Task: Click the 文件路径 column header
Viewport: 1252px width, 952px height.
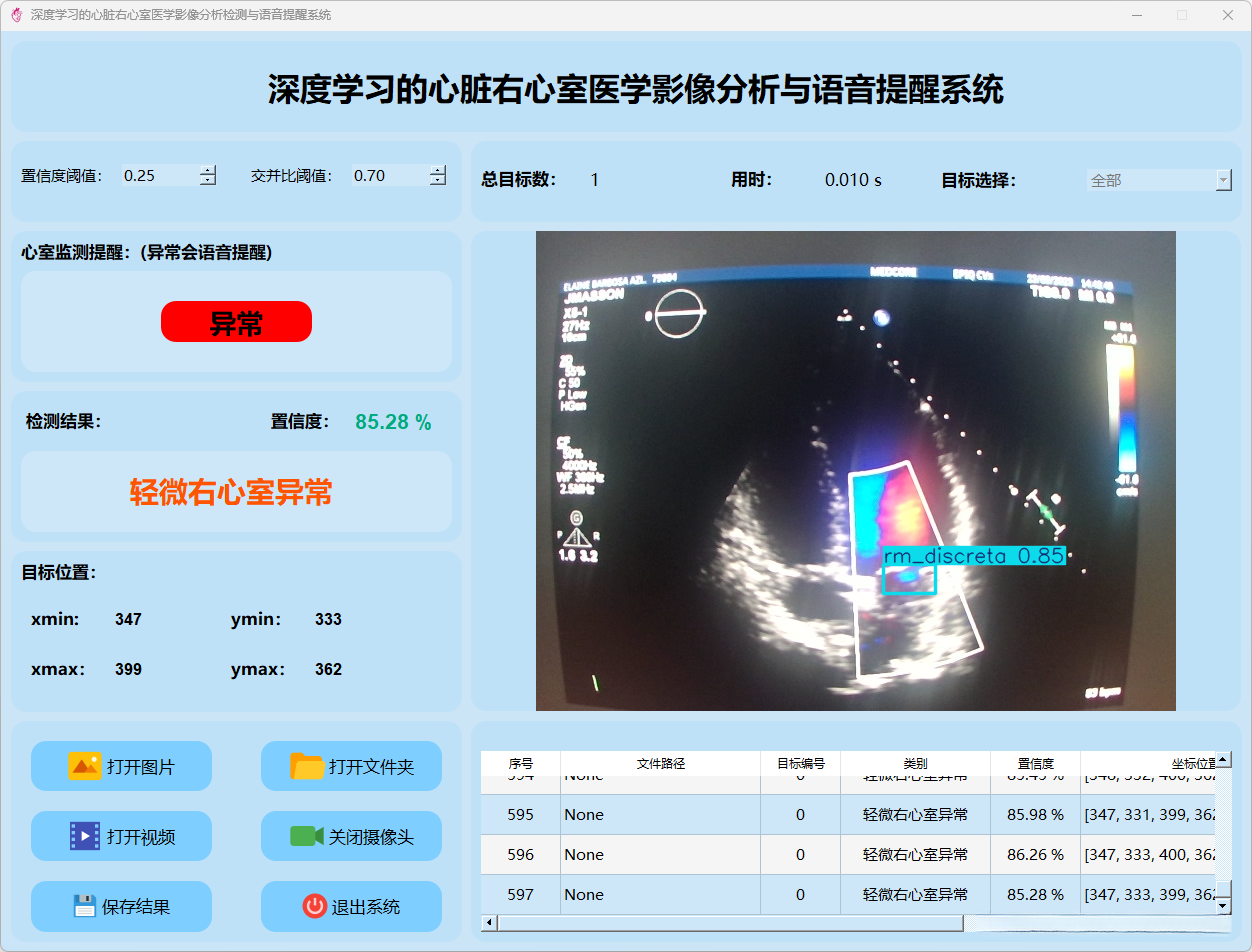Action: click(660, 763)
